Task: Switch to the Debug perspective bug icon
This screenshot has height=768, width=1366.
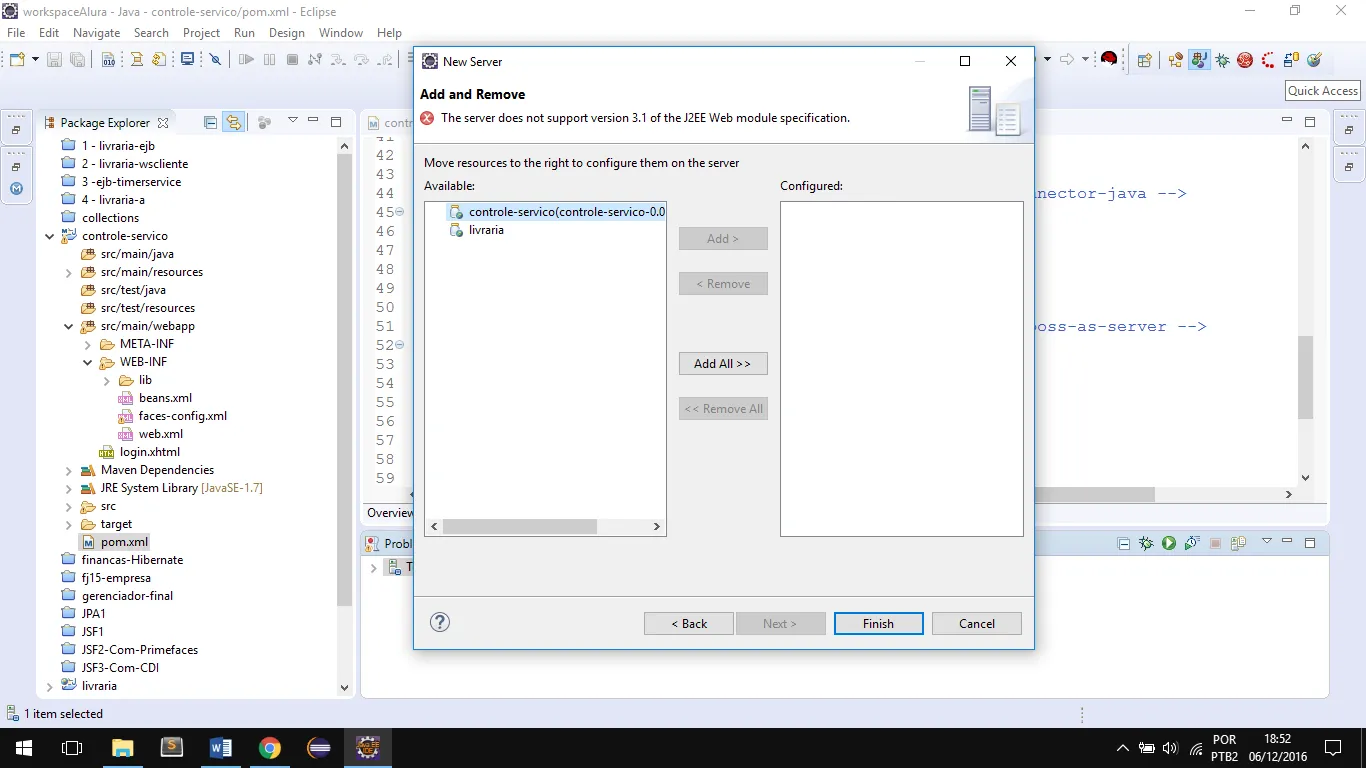Action: point(1222,60)
